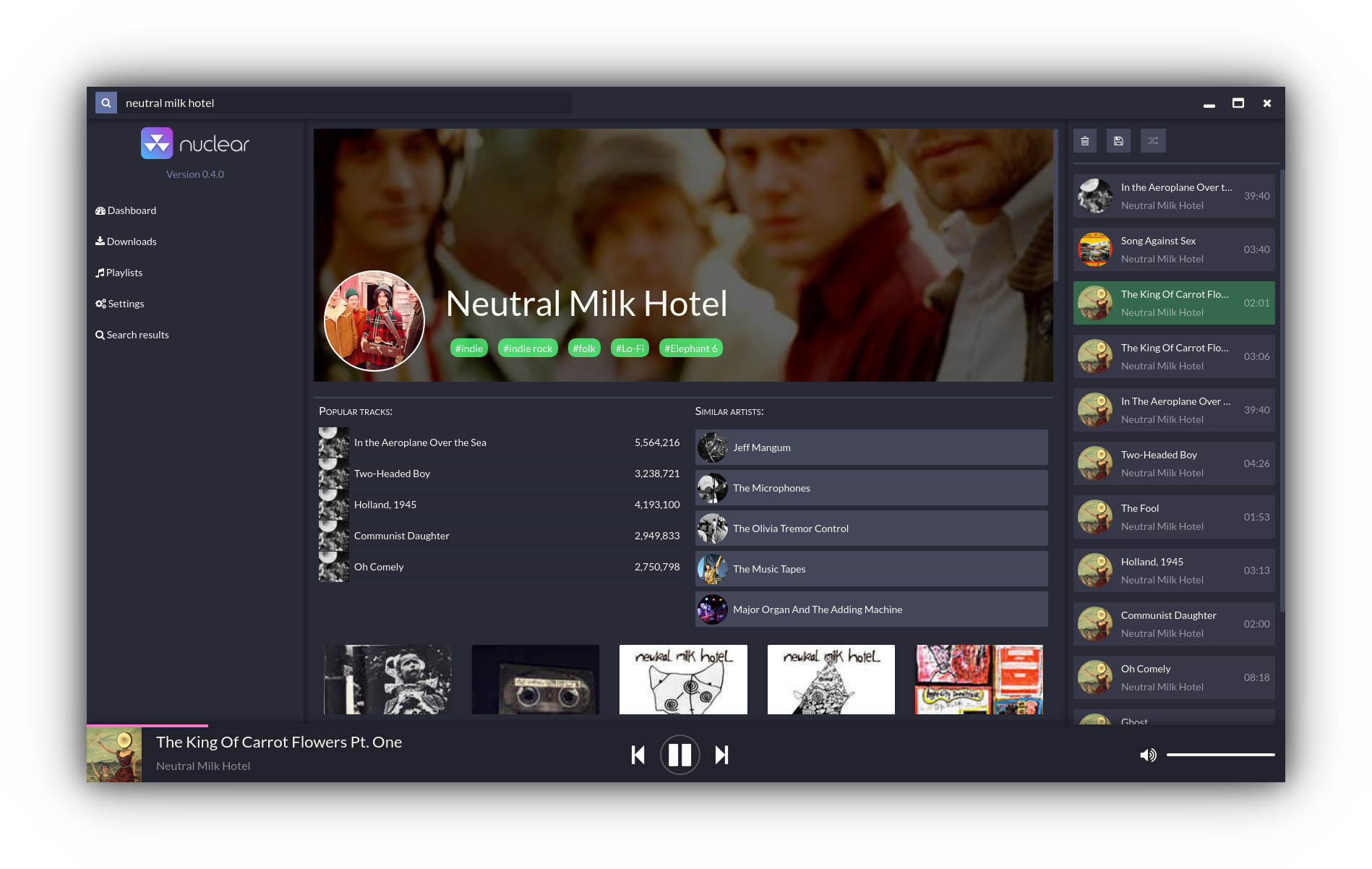This screenshot has width=1372, height=869.
Task: Open similar artist The Olivia Tremor Control
Action: [x=871, y=528]
